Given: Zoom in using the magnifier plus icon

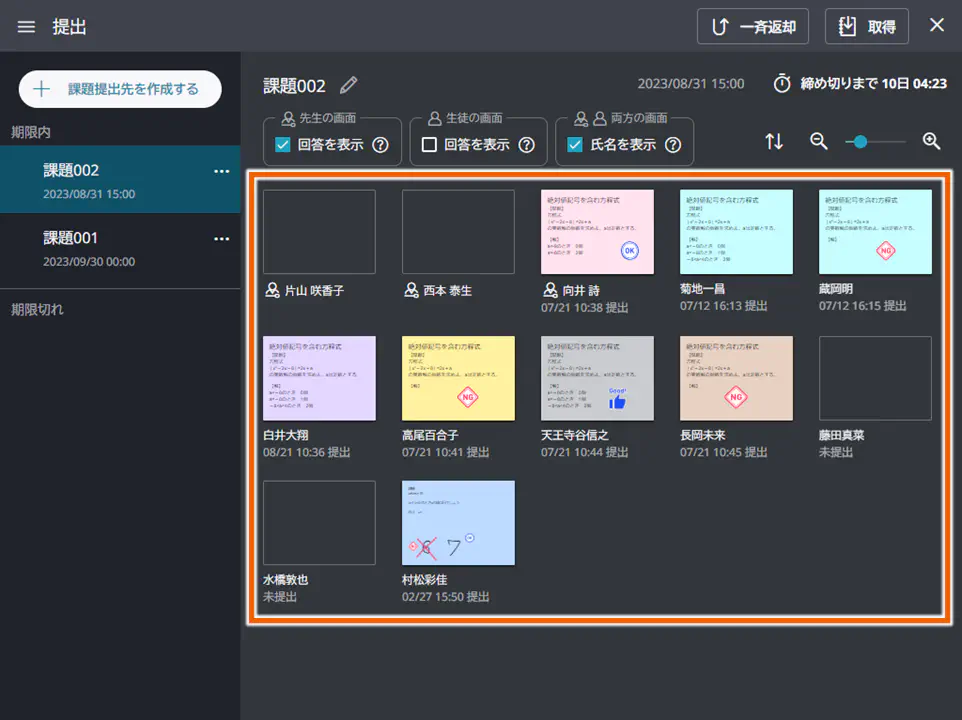Looking at the screenshot, I should 930,141.
